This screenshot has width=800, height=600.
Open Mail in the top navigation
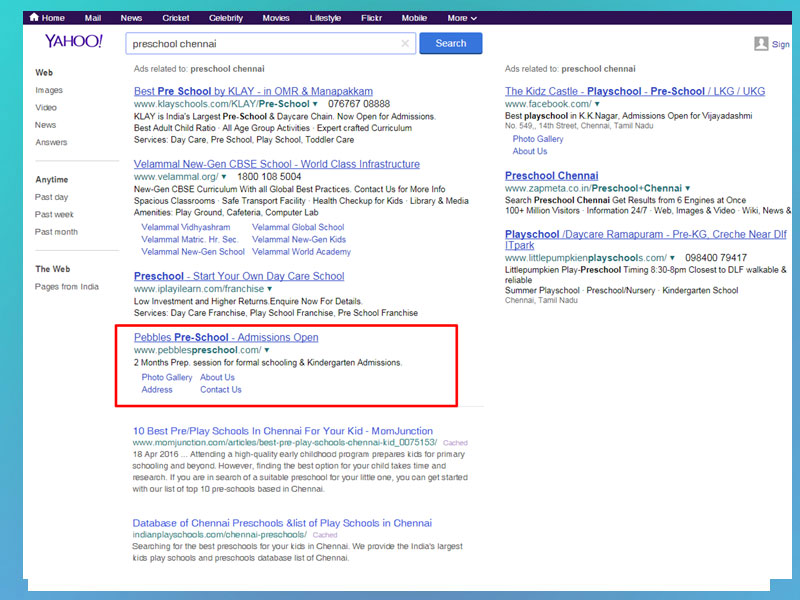pyautogui.click(x=93, y=18)
